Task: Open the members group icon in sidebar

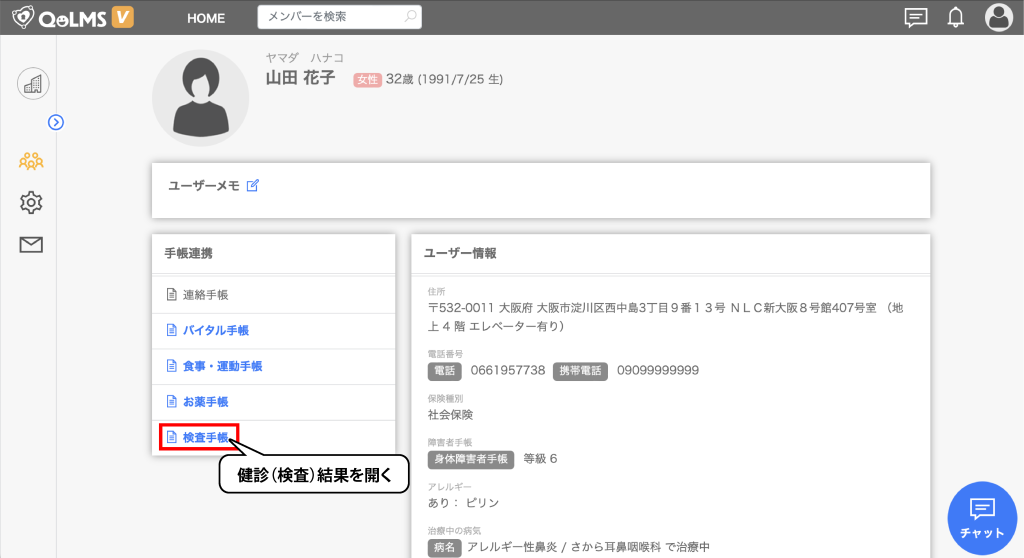Action: click(31, 160)
